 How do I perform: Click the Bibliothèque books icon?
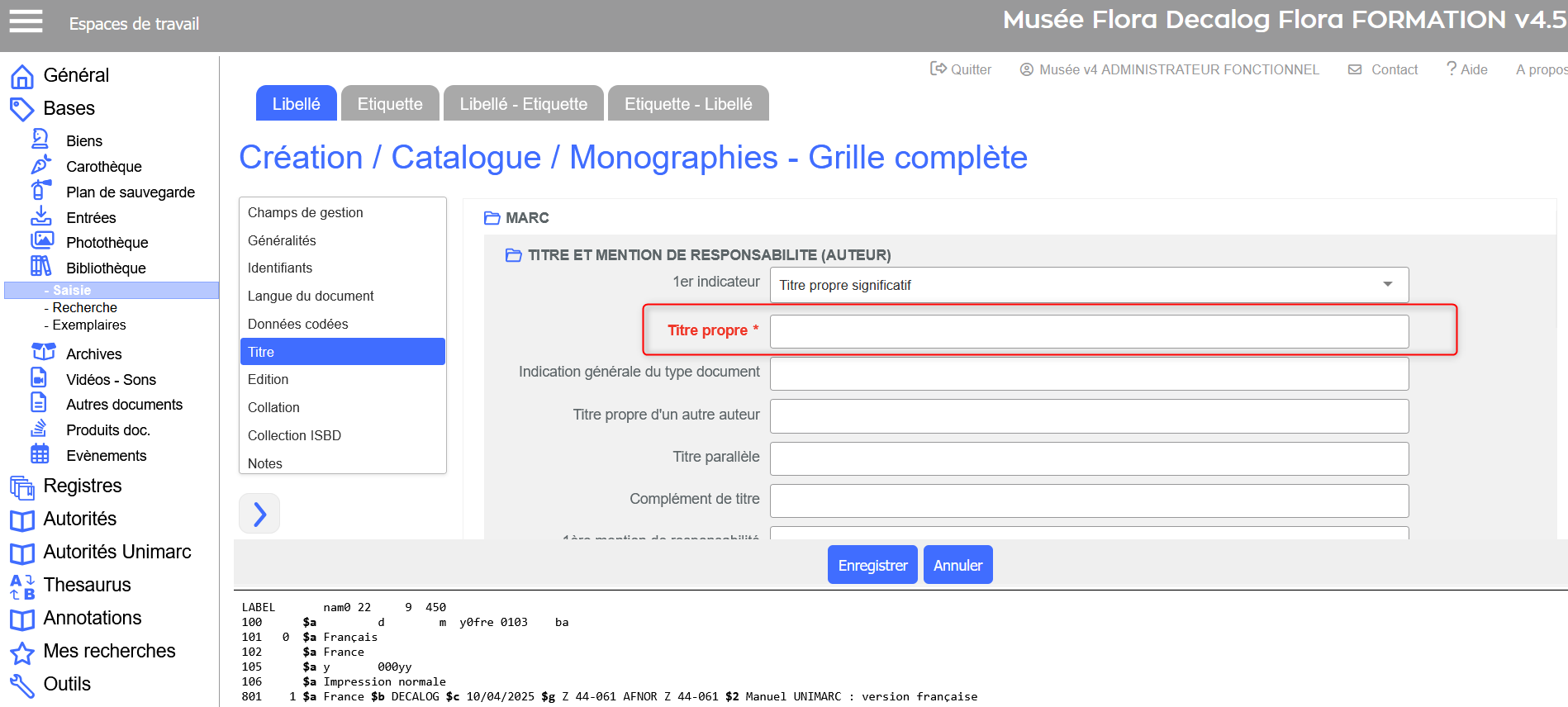coord(40,266)
